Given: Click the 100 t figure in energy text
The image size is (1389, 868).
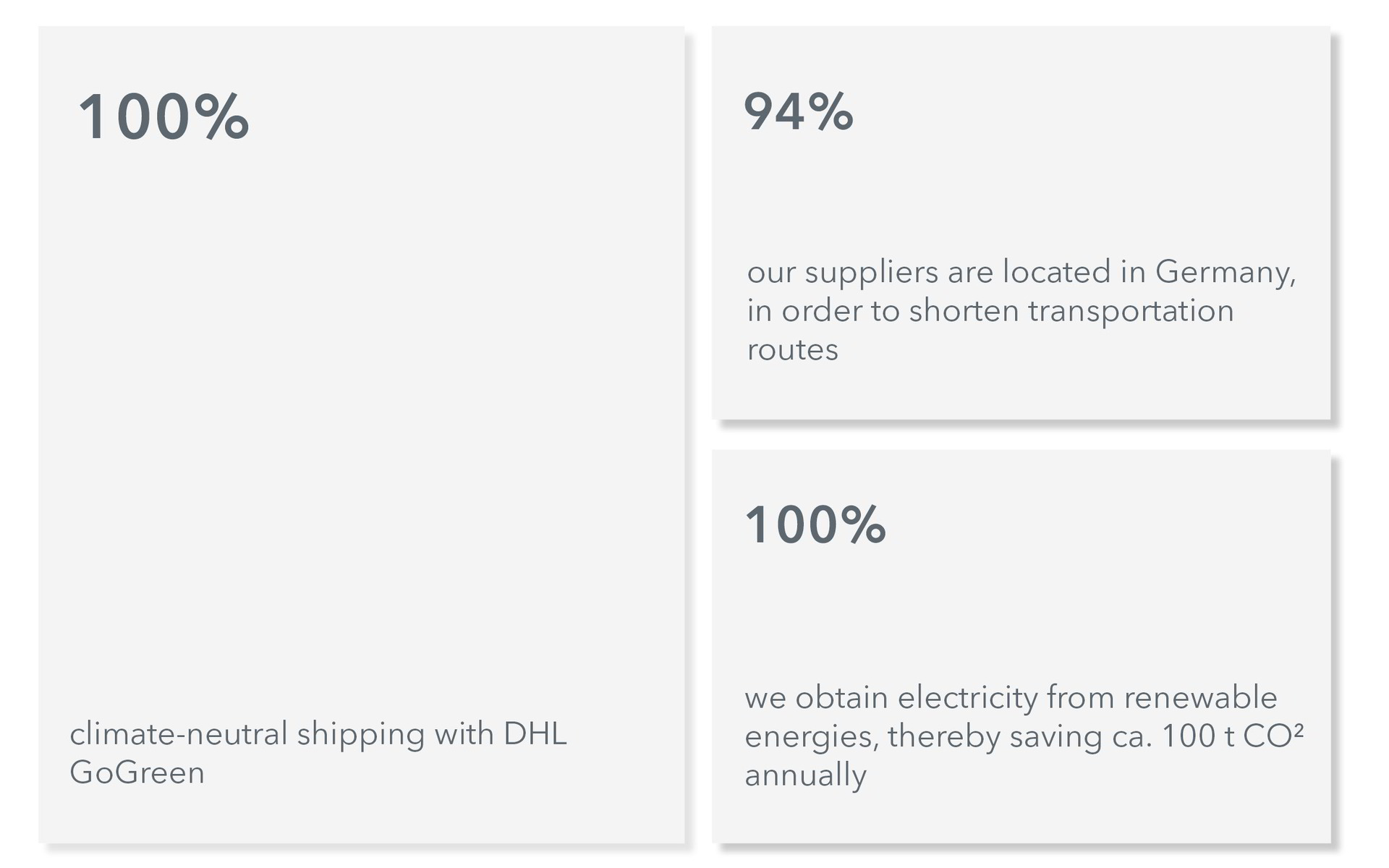Looking at the screenshot, I should pyautogui.click(x=1199, y=736).
